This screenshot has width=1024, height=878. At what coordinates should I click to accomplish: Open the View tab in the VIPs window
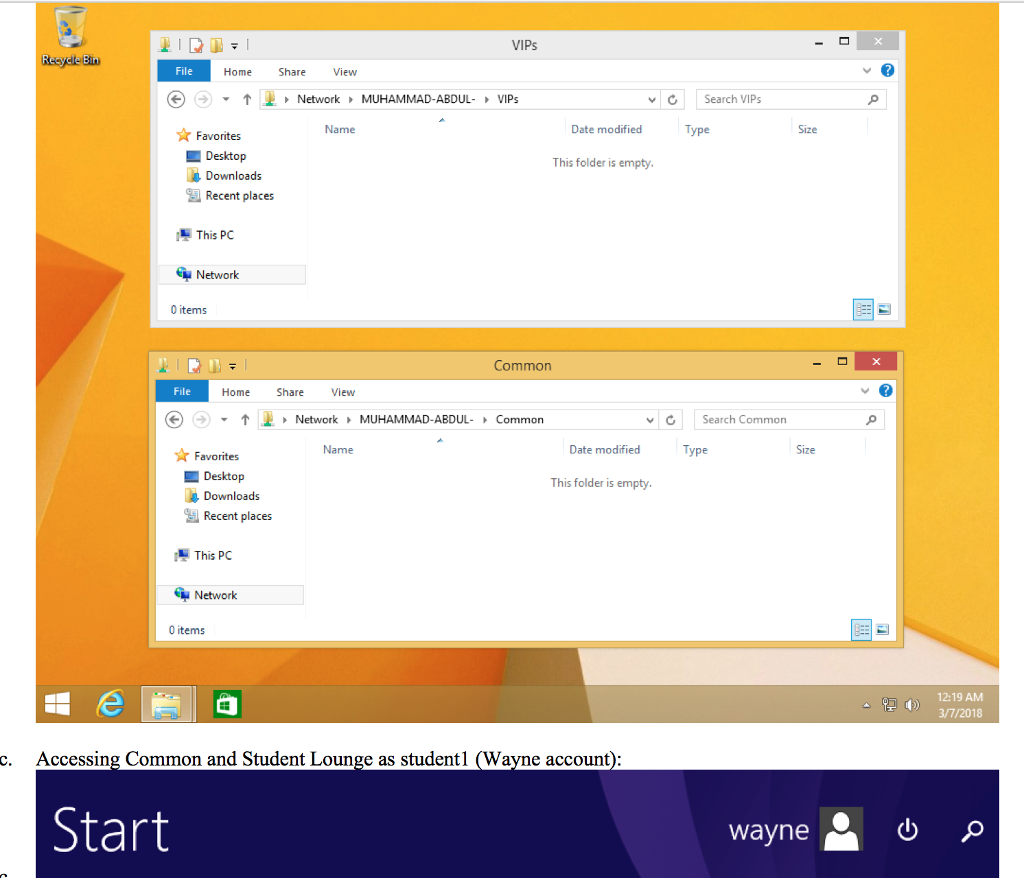click(x=345, y=71)
